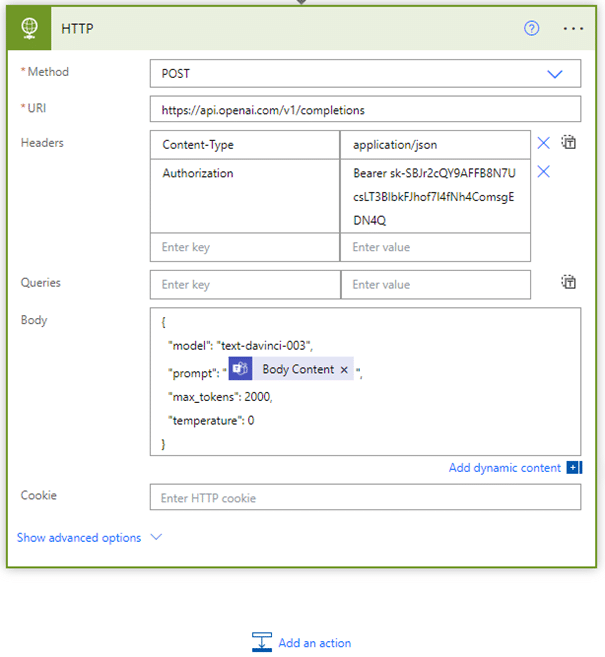Click the Bearer token value field
Image resolution: width=605 pixels, height=657 pixels.
(x=435, y=196)
